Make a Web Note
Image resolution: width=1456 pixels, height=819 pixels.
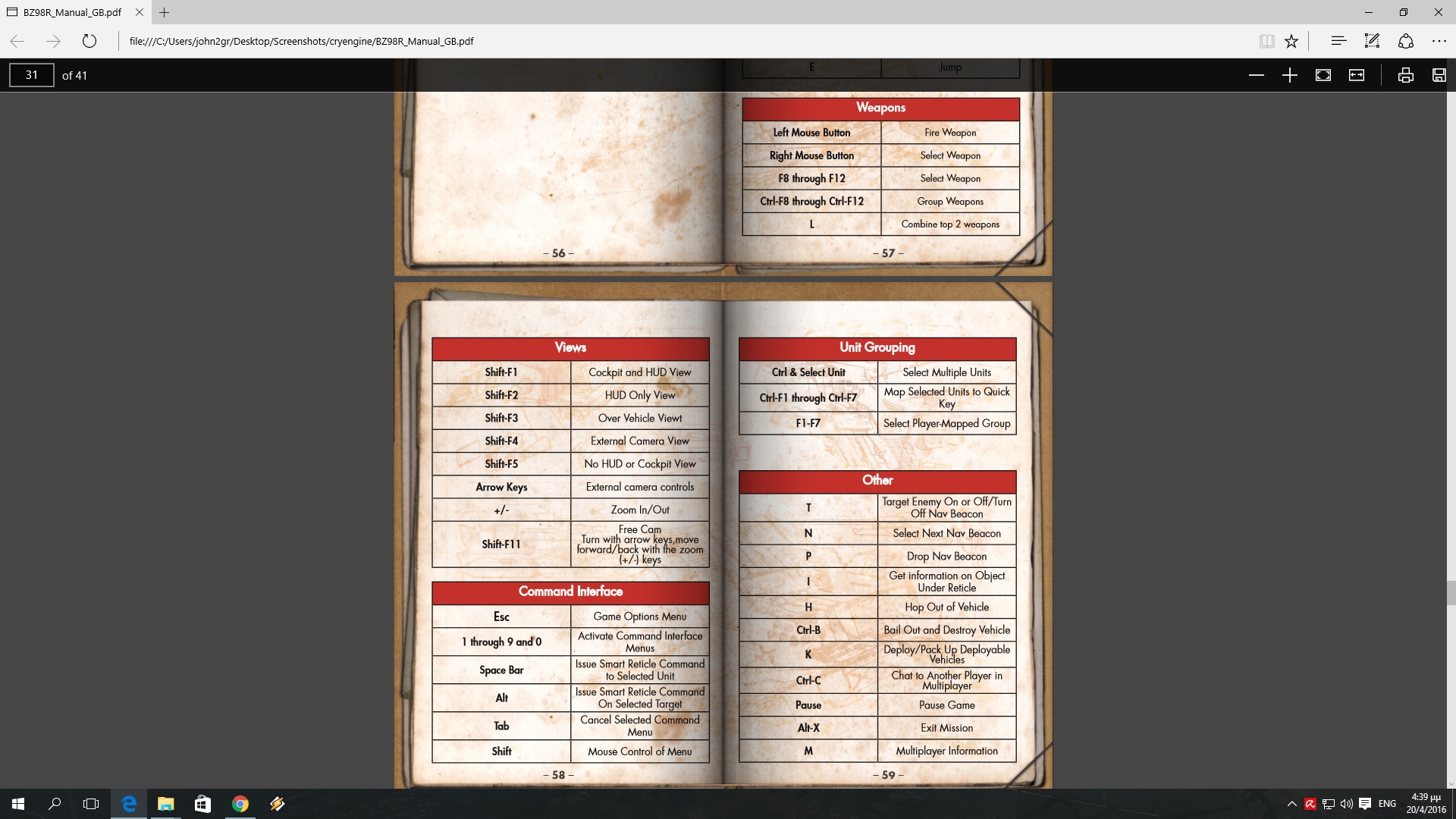(x=1372, y=41)
